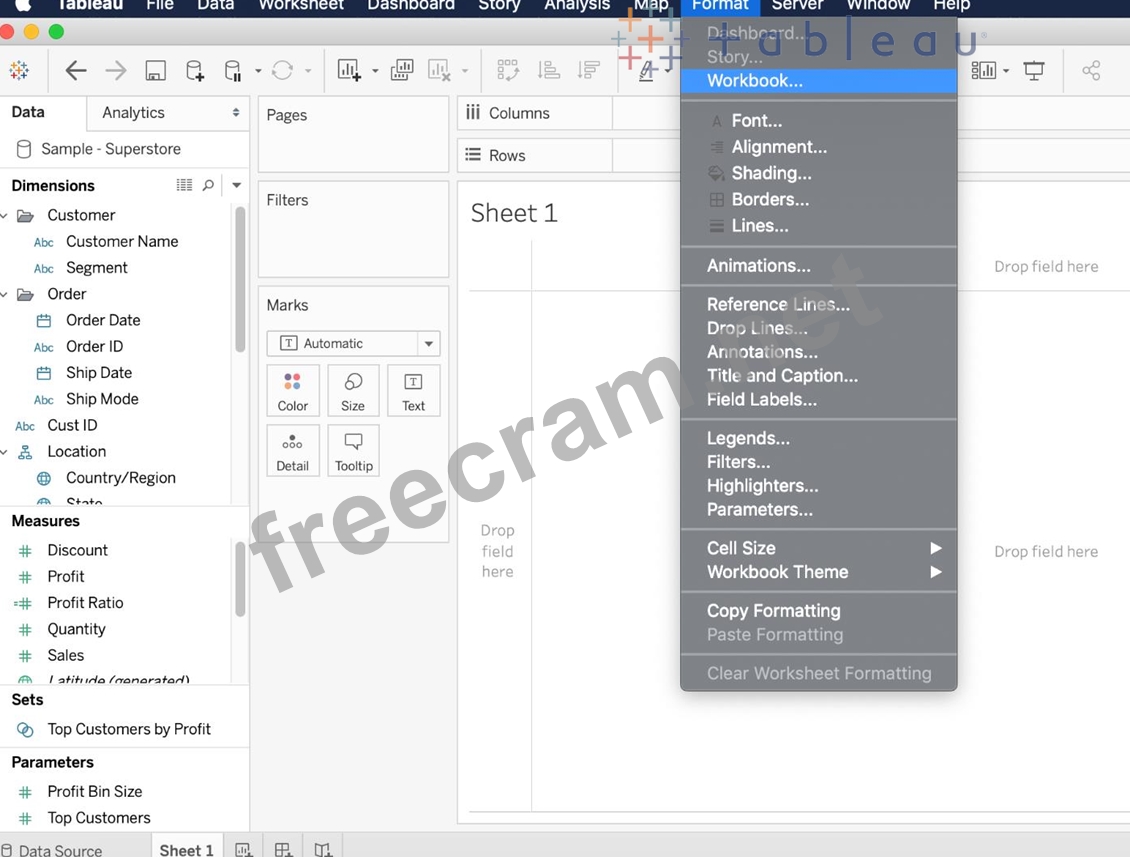Switch to the Analytics tab
This screenshot has height=857, width=1130.
click(133, 112)
